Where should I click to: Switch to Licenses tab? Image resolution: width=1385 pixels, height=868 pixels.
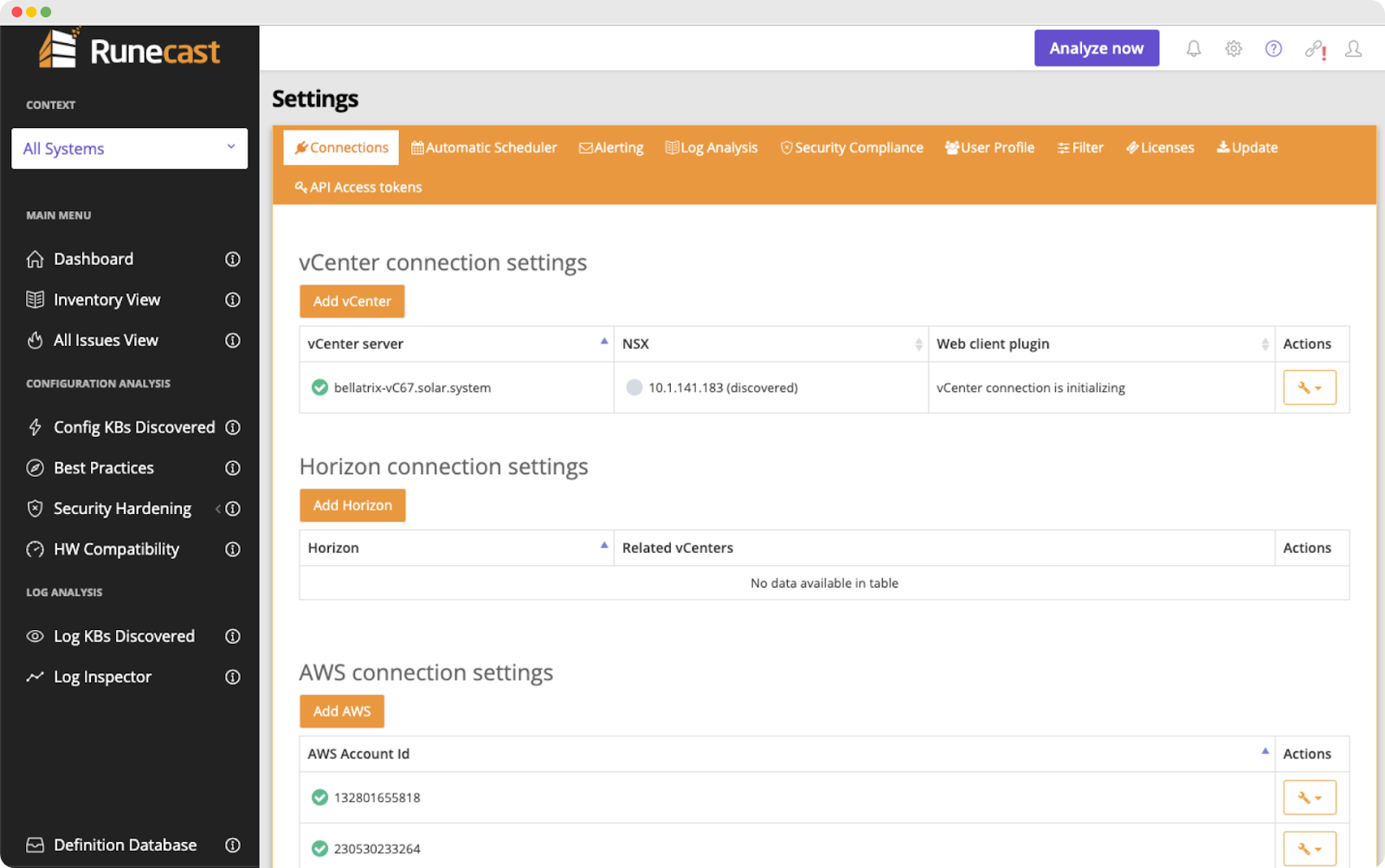click(x=1160, y=148)
